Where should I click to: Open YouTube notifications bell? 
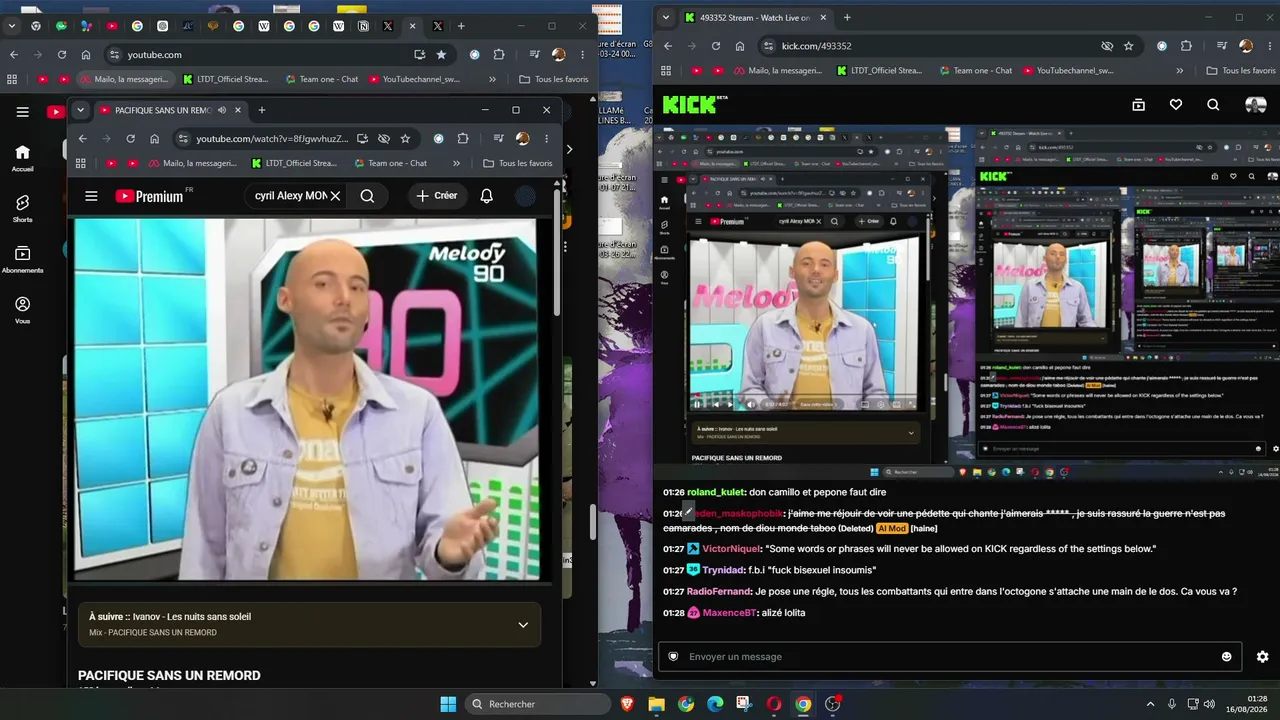(x=486, y=196)
